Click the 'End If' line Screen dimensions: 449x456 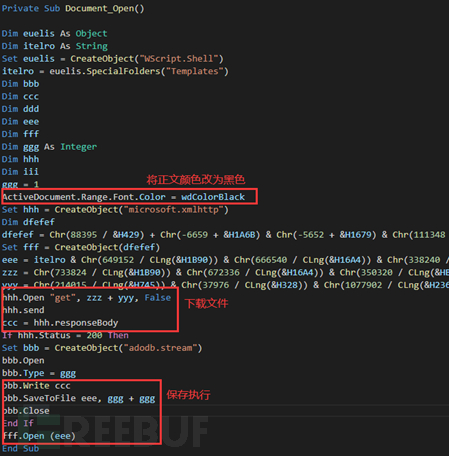[x=18, y=423]
